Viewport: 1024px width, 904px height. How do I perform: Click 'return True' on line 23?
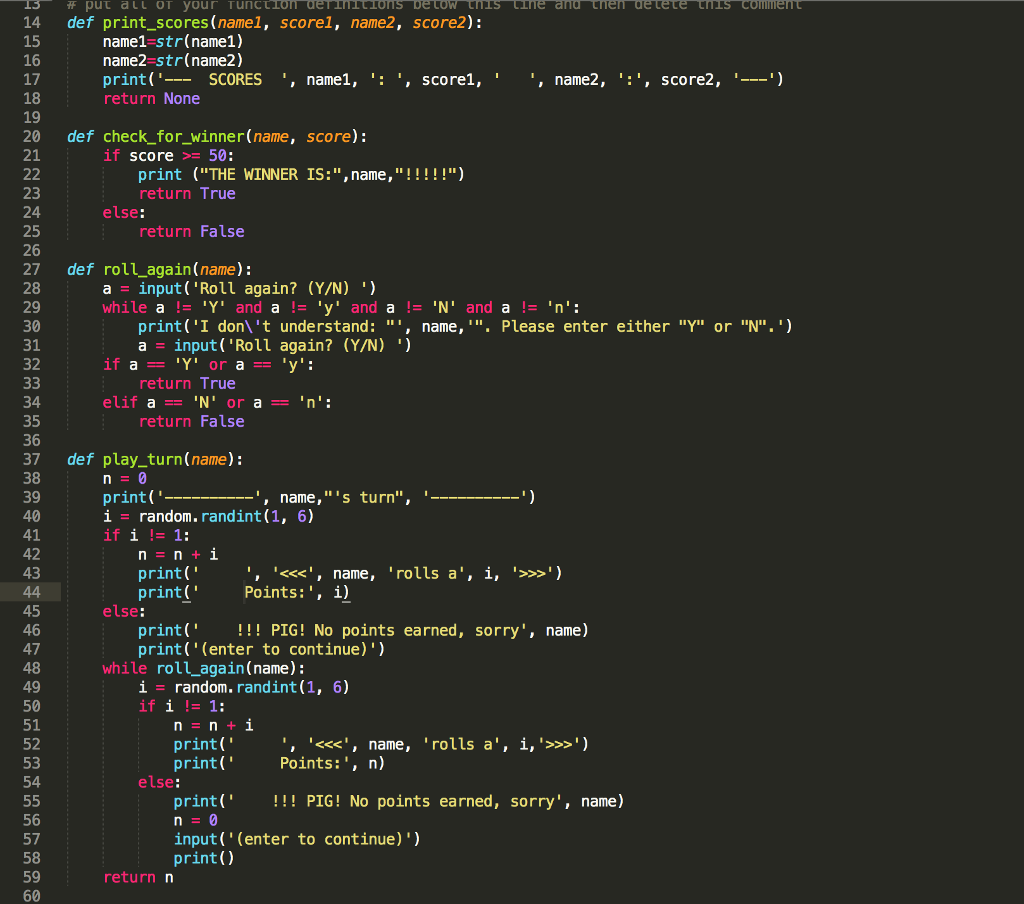click(x=187, y=193)
